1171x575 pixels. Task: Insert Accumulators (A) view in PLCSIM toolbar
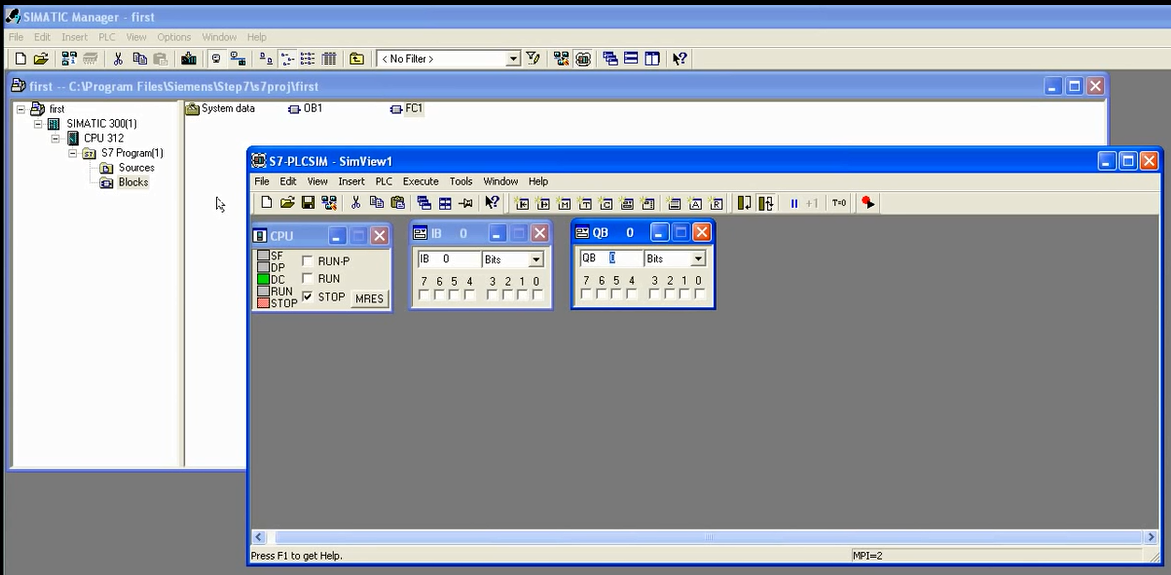point(695,203)
